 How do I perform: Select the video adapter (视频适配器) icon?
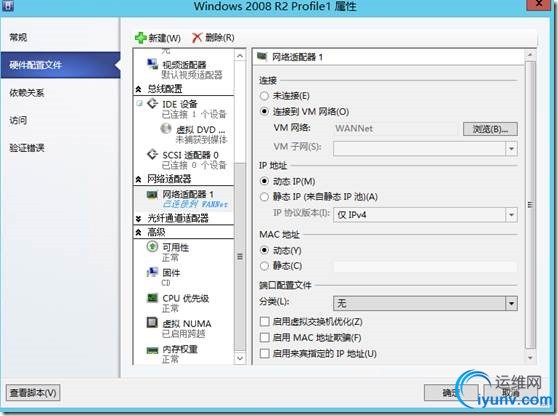(152, 64)
